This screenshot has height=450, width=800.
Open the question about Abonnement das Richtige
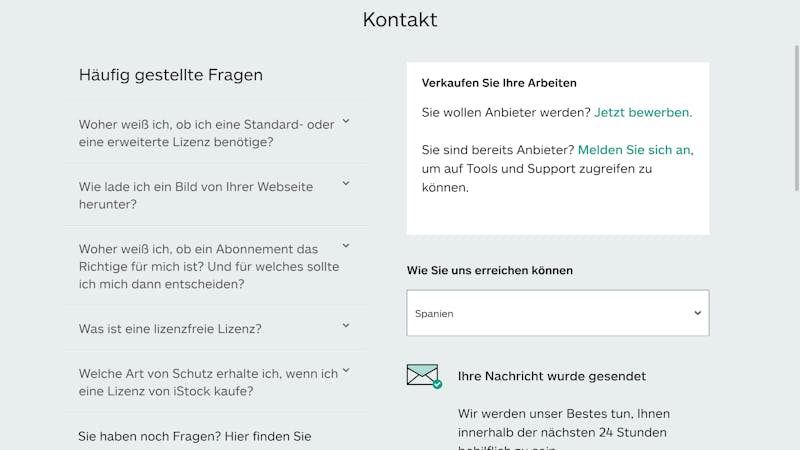[209, 266]
